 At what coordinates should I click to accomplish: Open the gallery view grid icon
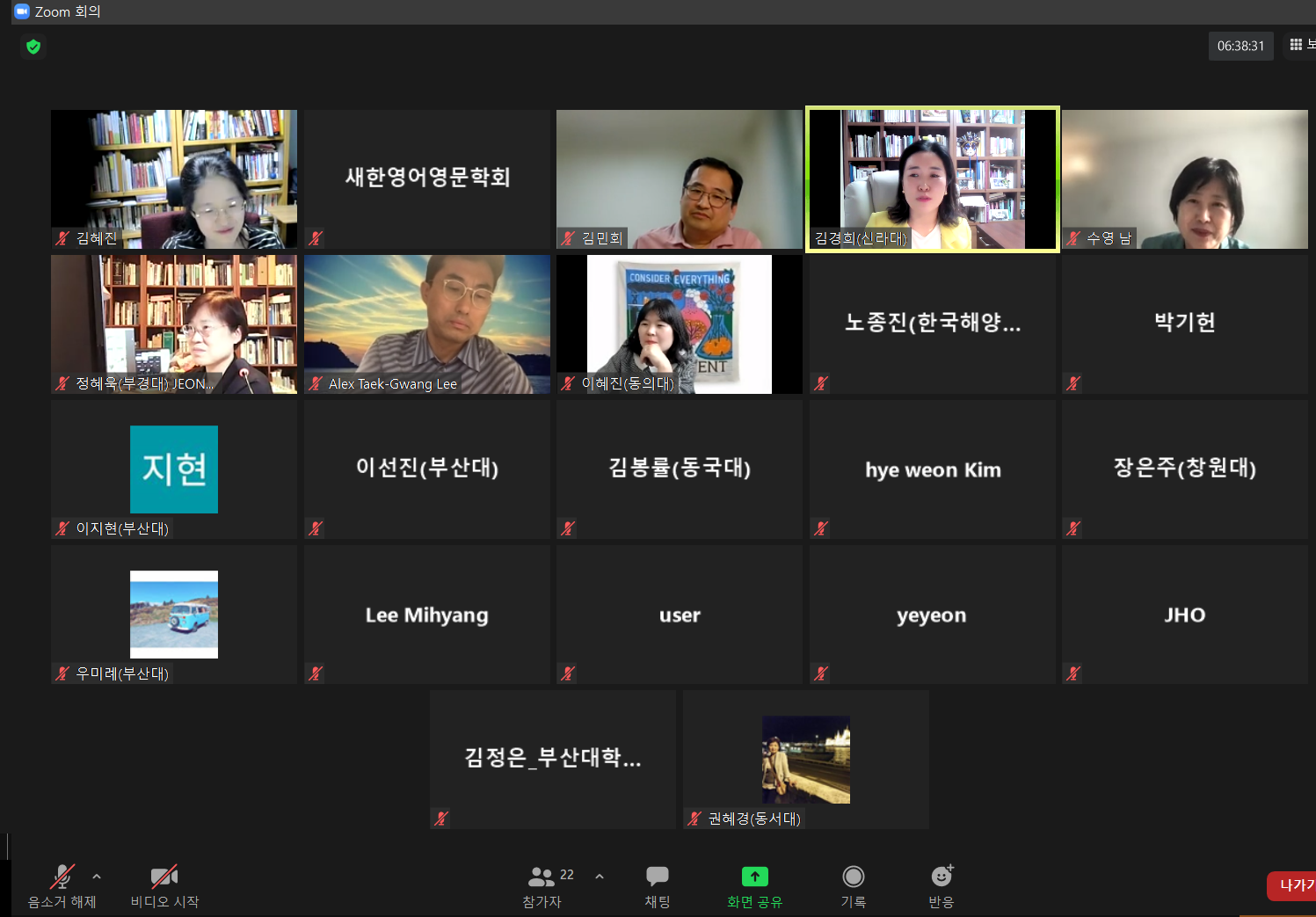tap(1296, 45)
